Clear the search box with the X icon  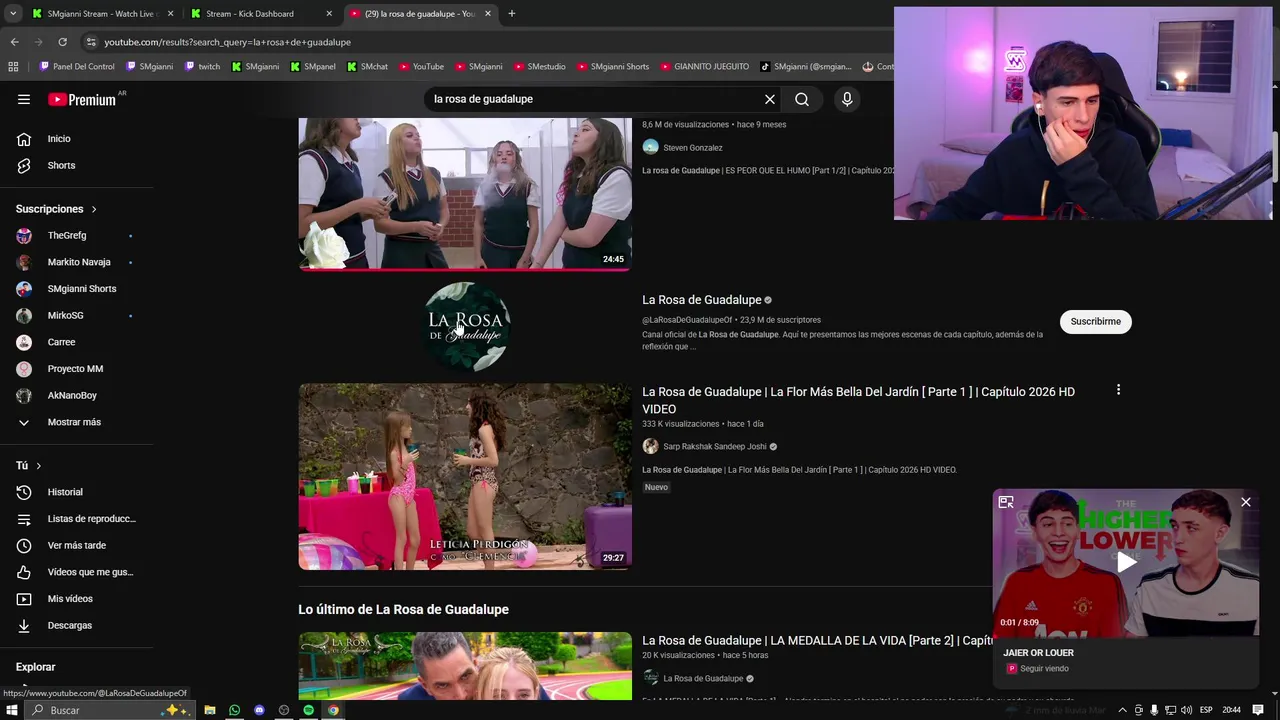coord(770,99)
